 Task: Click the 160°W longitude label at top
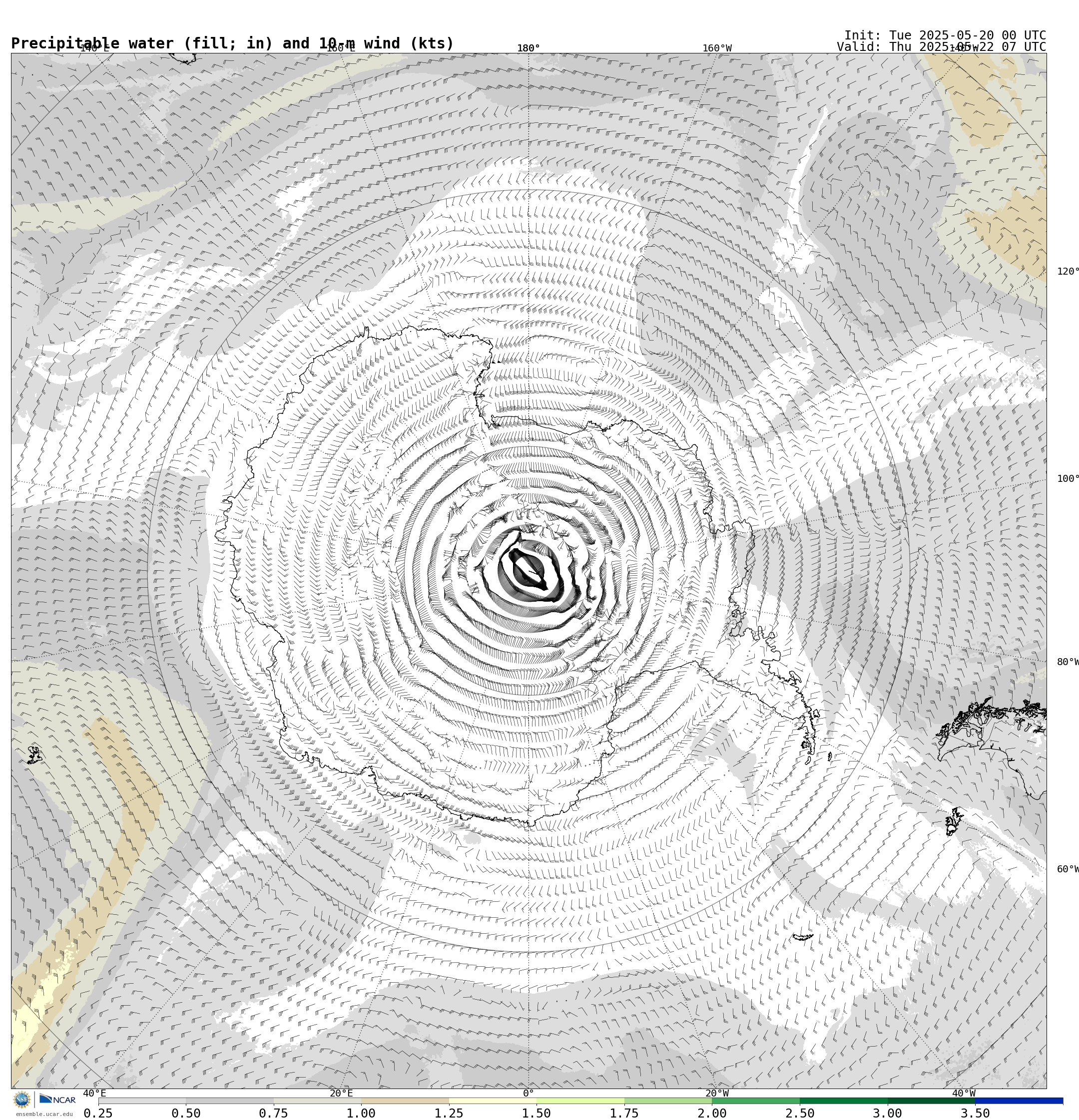(x=717, y=48)
